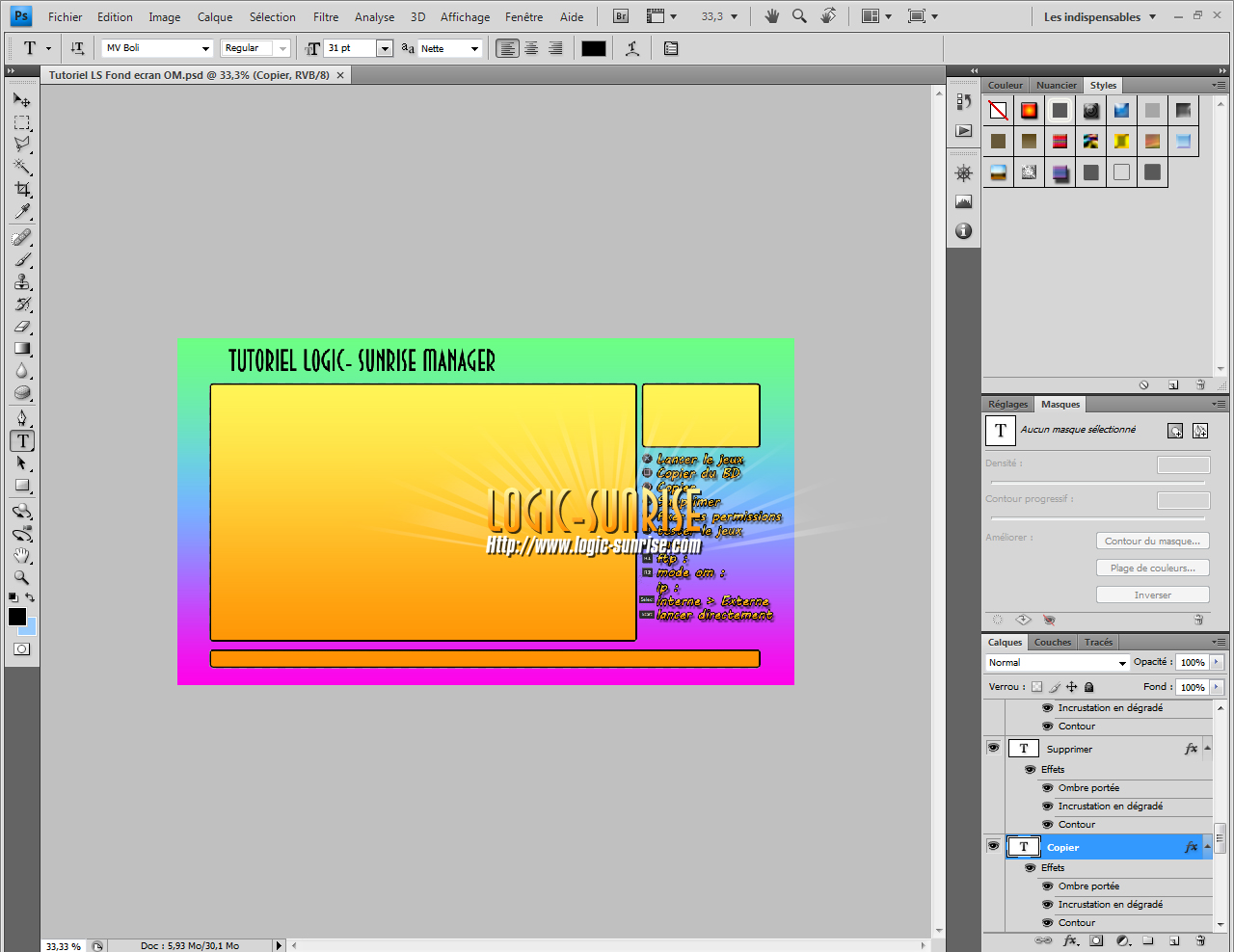Image resolution: width=1234 pixels, height=952 pixels.
Task: Toggle lock transparent pixels in Verrou
Action: pyautogui.click(x=1037, y=687)
